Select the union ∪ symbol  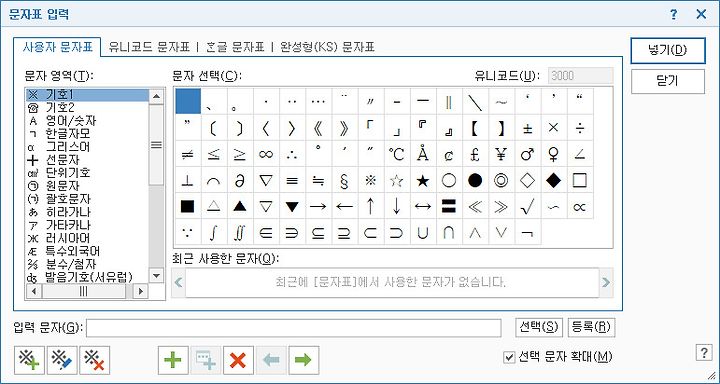click(422, 233)
